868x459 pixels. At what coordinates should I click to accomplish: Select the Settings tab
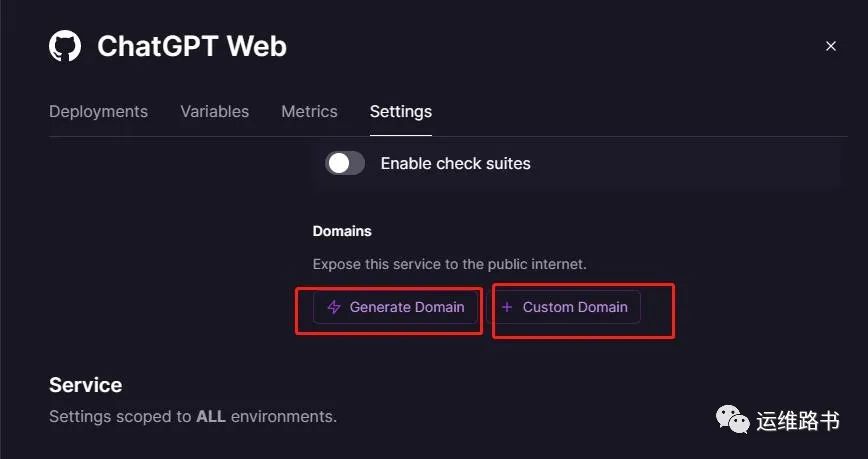[x=400, y=111]
